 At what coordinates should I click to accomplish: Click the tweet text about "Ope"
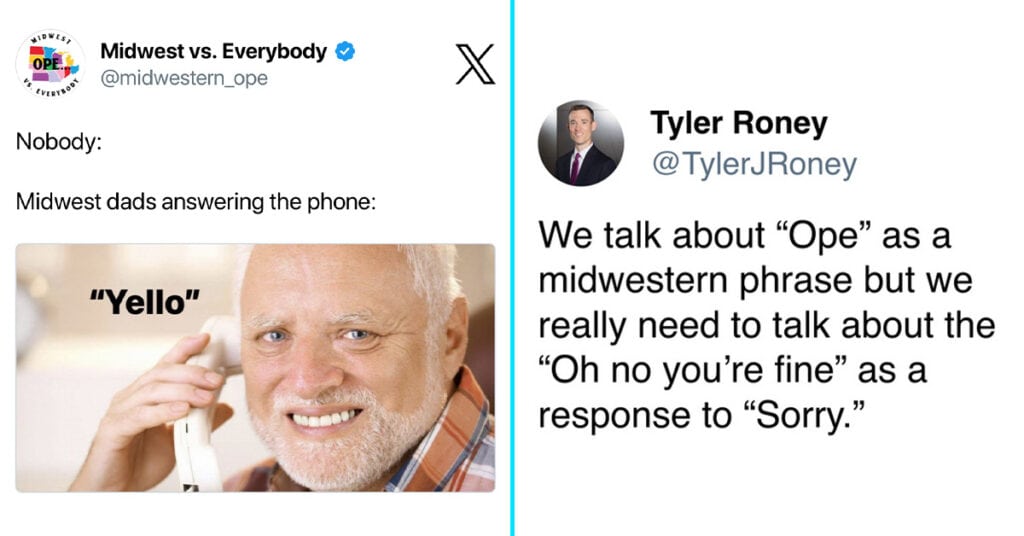pos(767,325)
